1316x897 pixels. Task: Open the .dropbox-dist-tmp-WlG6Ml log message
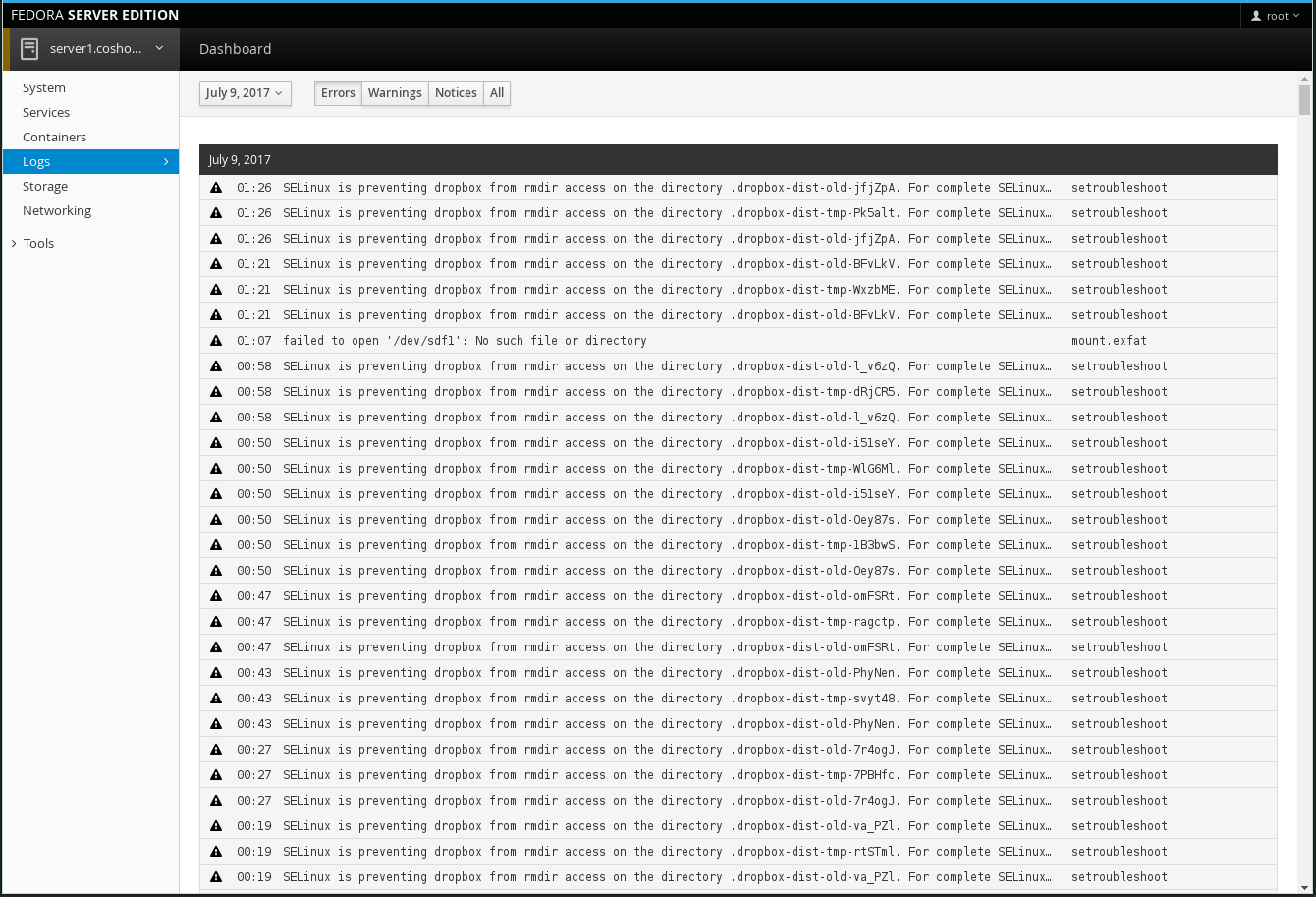[666, 469]
